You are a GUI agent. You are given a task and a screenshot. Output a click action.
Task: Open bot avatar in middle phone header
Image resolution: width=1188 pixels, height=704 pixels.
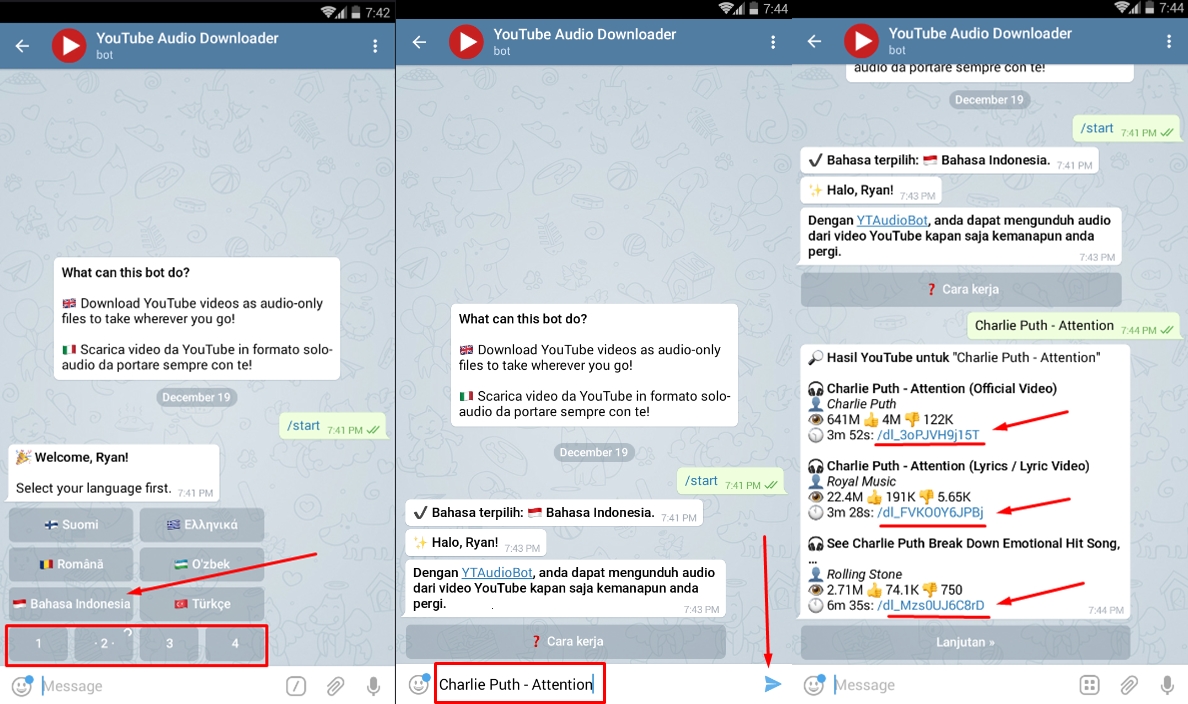466,42
